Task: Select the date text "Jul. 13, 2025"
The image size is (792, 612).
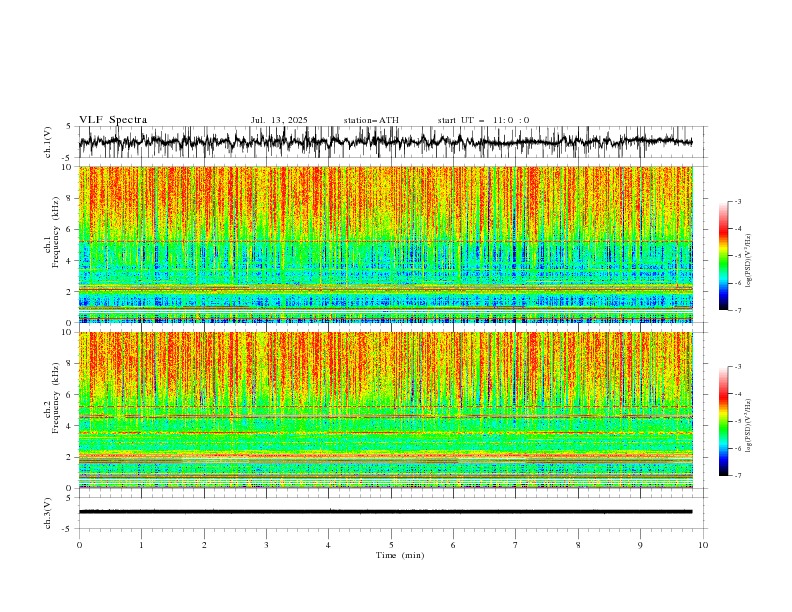Action: click(279, 120)
